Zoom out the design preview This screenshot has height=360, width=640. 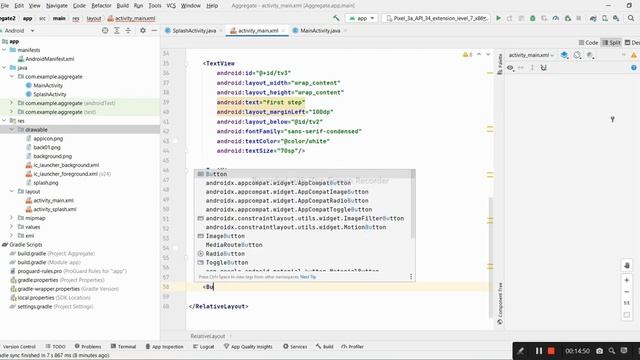coord(627,291)
